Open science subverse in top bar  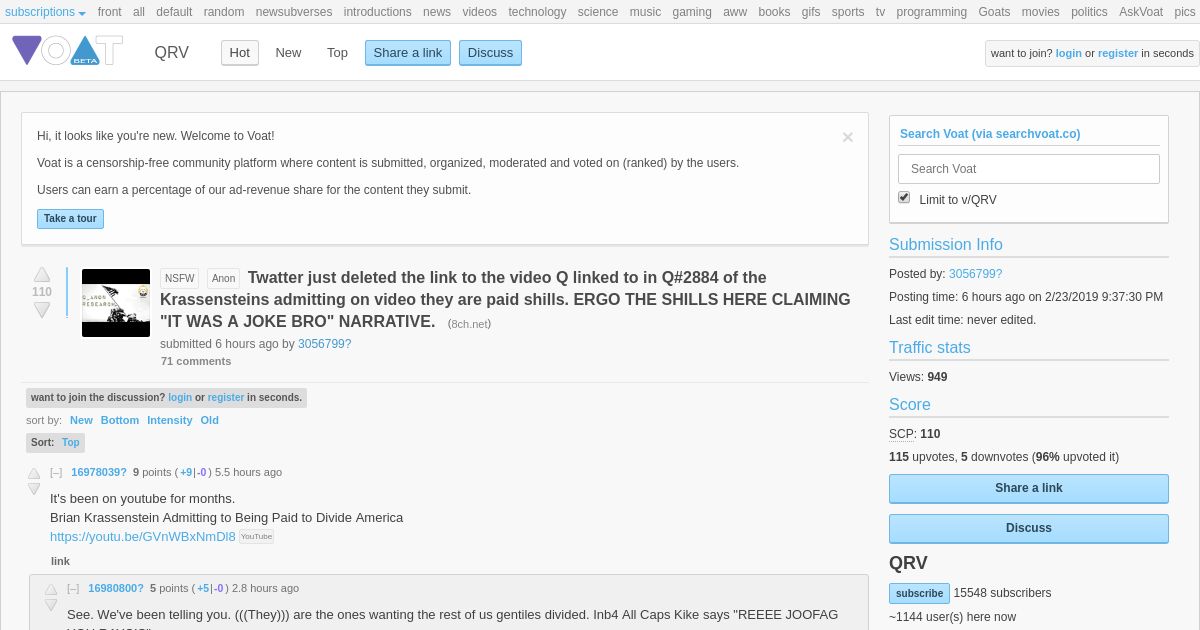click(x=598, y=12)
